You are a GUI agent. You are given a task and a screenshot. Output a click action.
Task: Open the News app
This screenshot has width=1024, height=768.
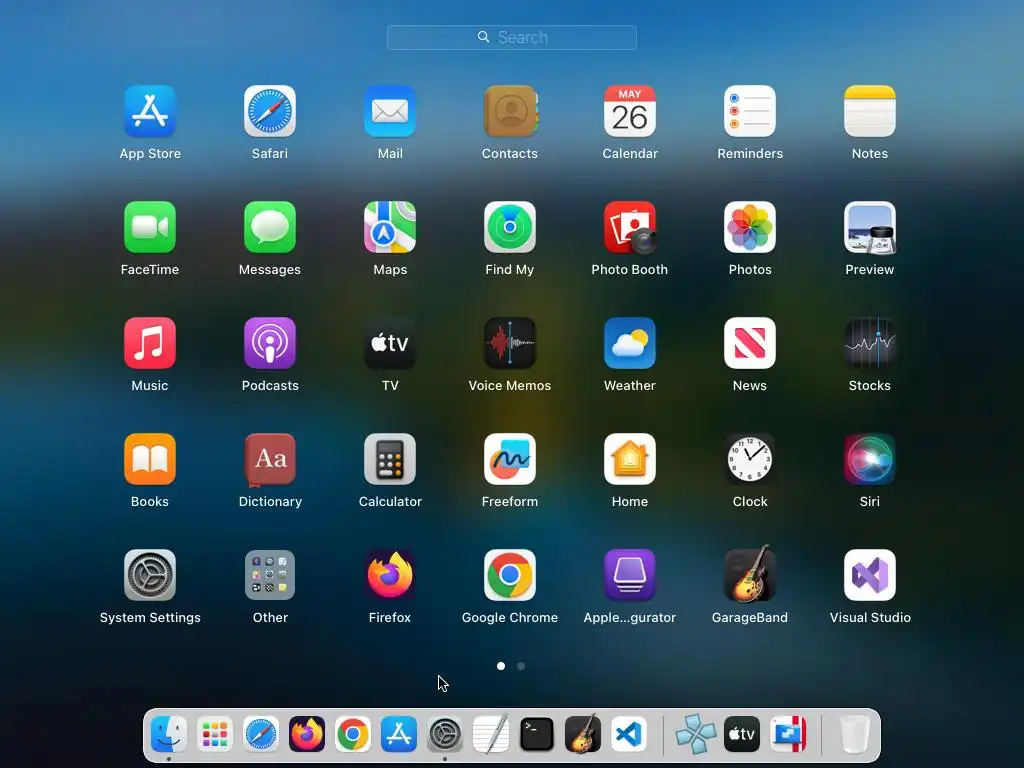pyautogui.click(x=750, y=344)
